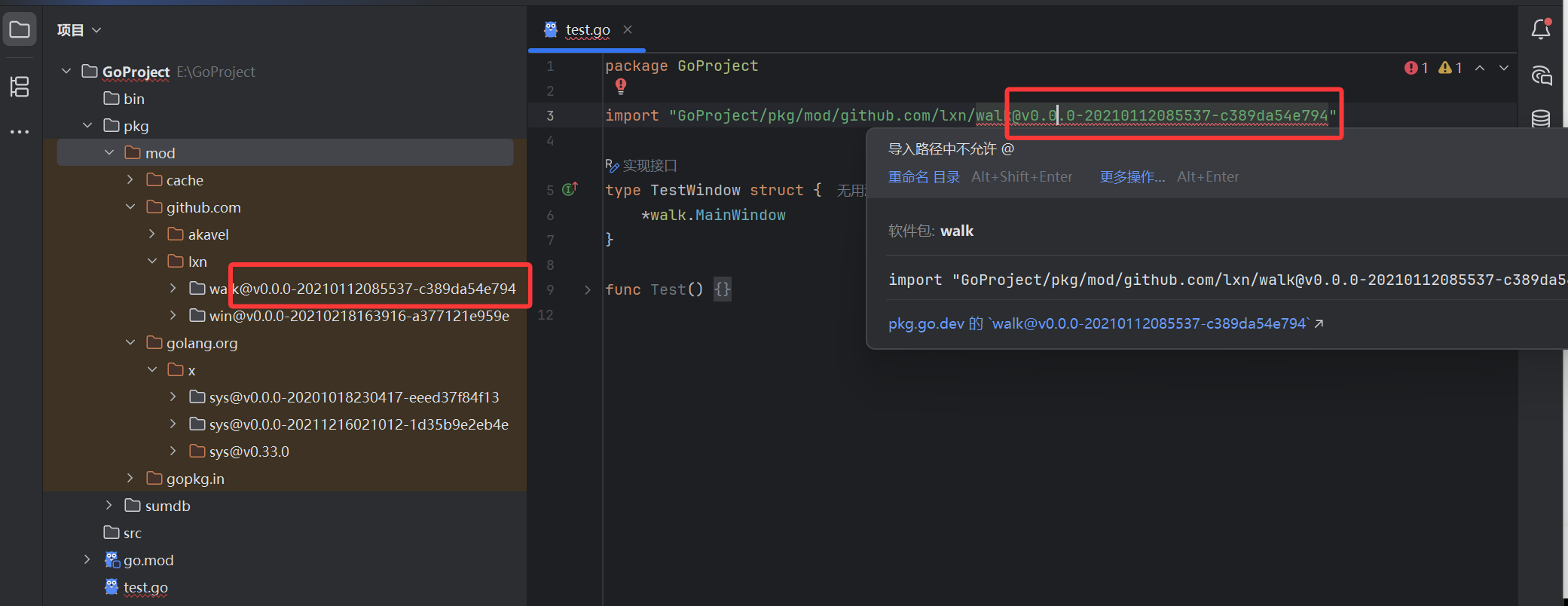The image size is (1568, 606).
Task: Collapse the github.com folder
Action: pyautogui.click(x=130, y=207)
